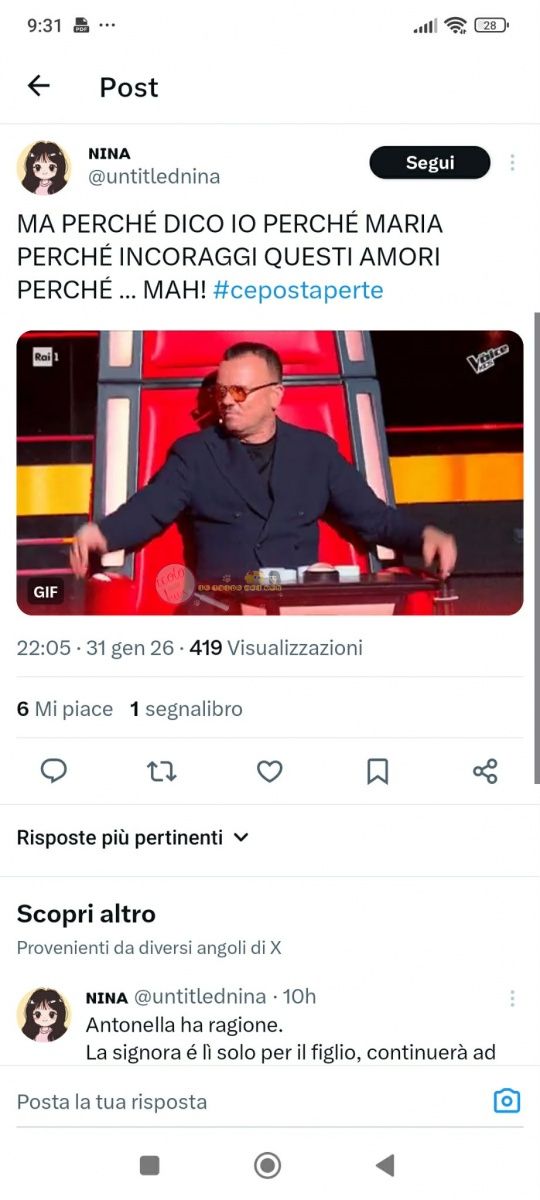Open @untitlednina profile handle
The image size is (540, 1200).
(x=154, y=176)
